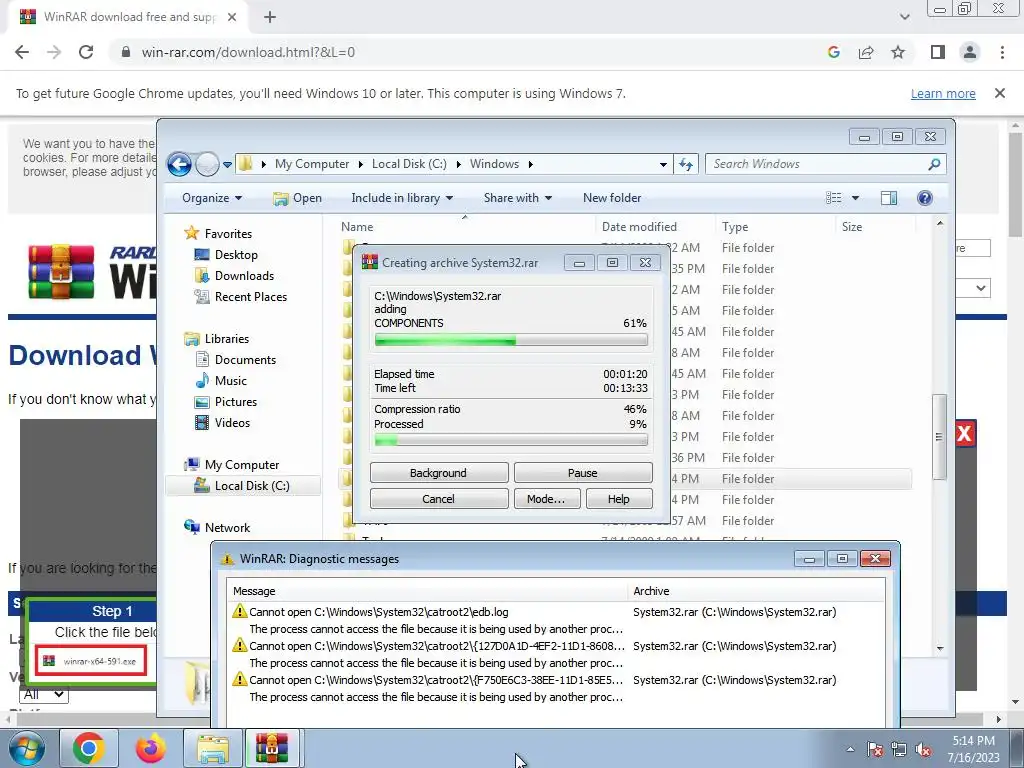Click Chrome icon in taskbar

pos(88,748)
